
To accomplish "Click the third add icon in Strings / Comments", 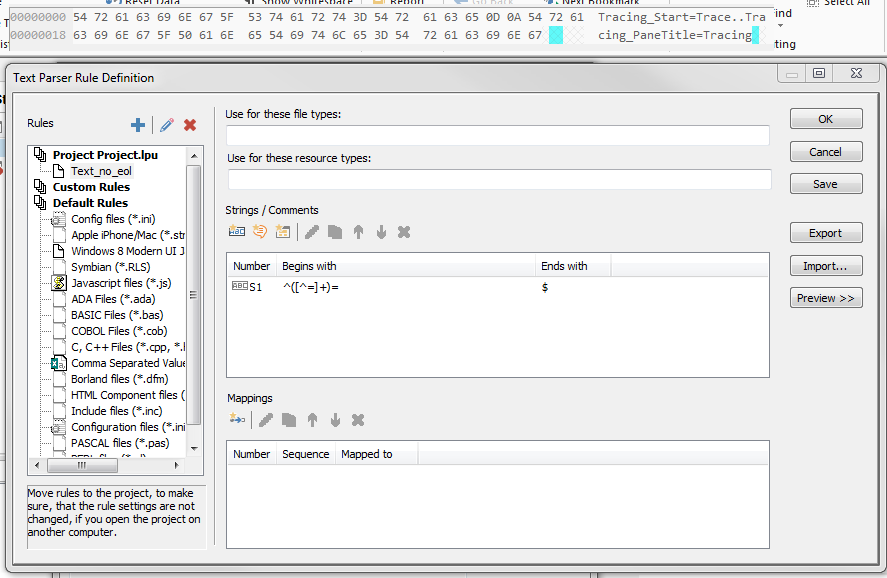I will (x=283, y=232).
